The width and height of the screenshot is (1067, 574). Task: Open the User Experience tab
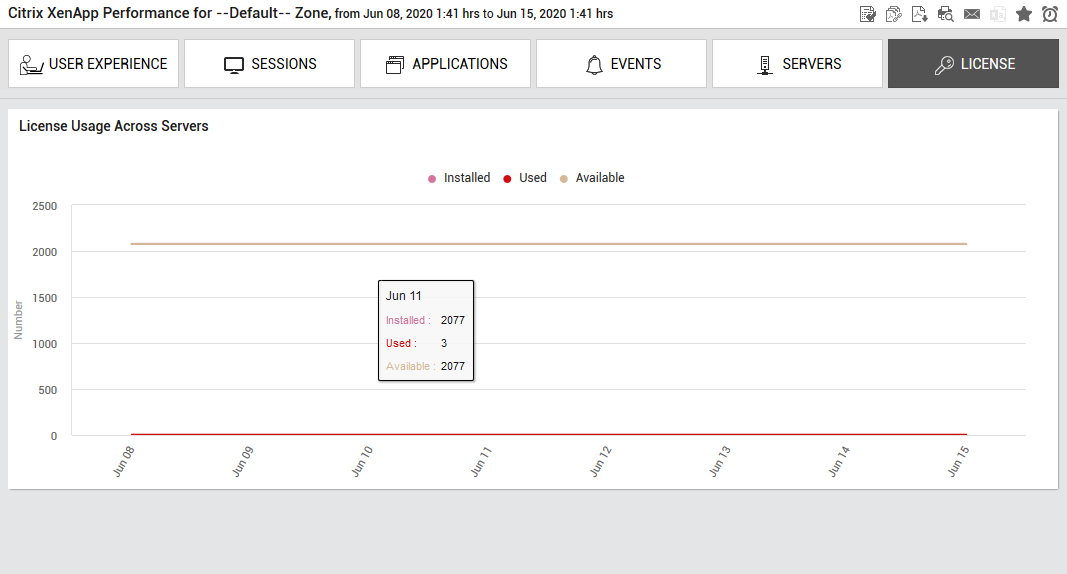93,63
